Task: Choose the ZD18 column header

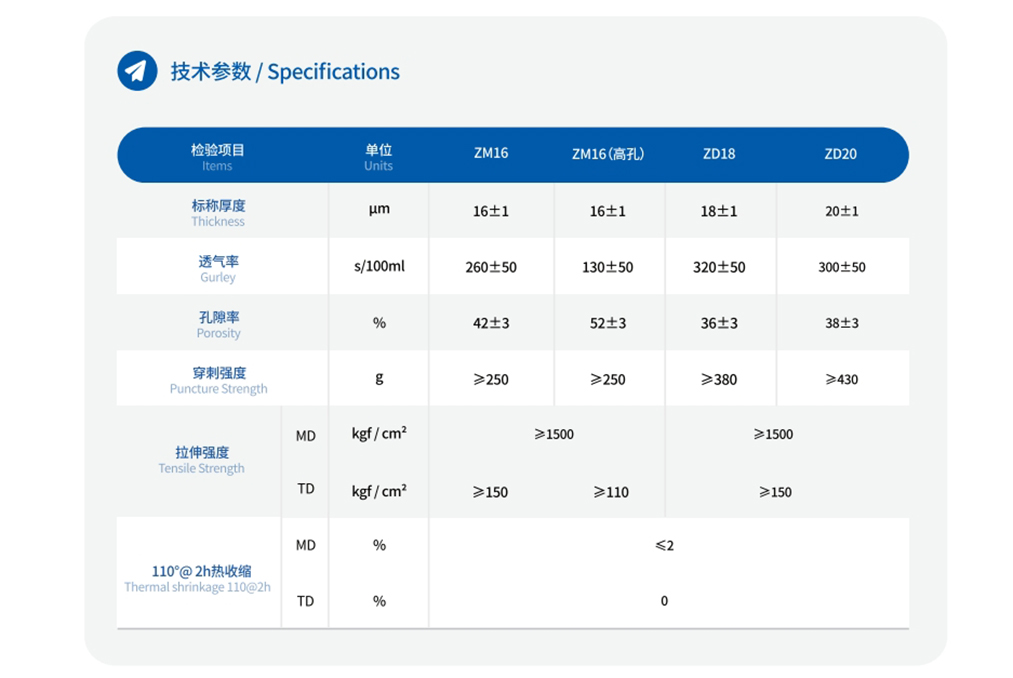Action: tap(719, 154)
